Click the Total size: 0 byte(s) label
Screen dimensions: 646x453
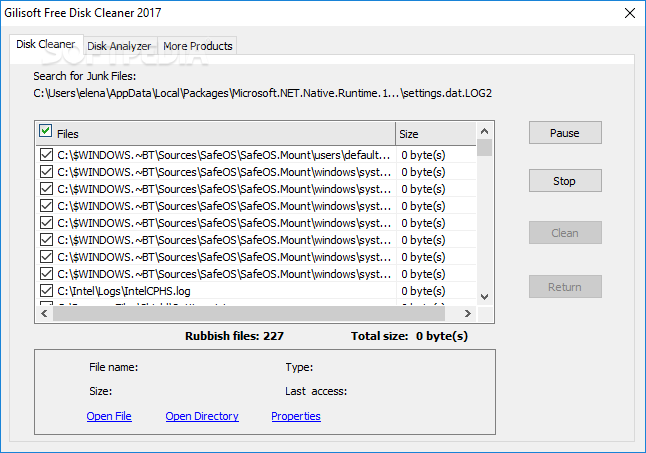click(x=409, y=336)
